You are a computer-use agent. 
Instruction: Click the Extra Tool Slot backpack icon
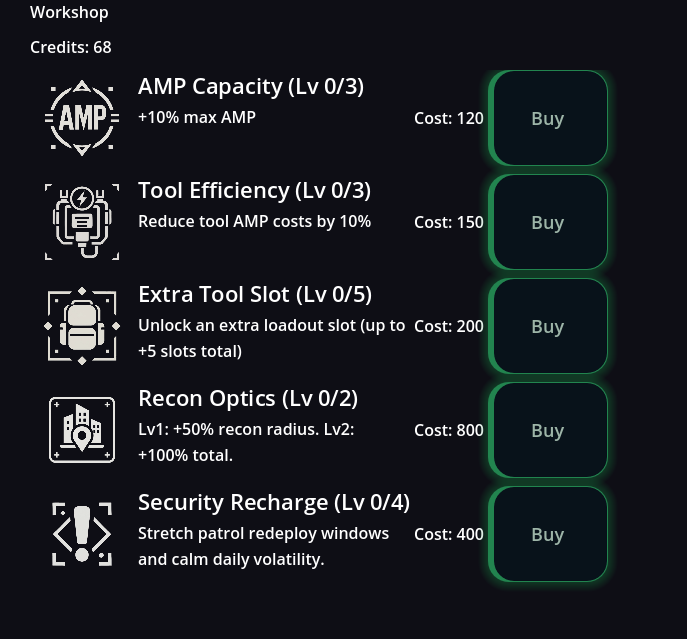tap(82, 326)
